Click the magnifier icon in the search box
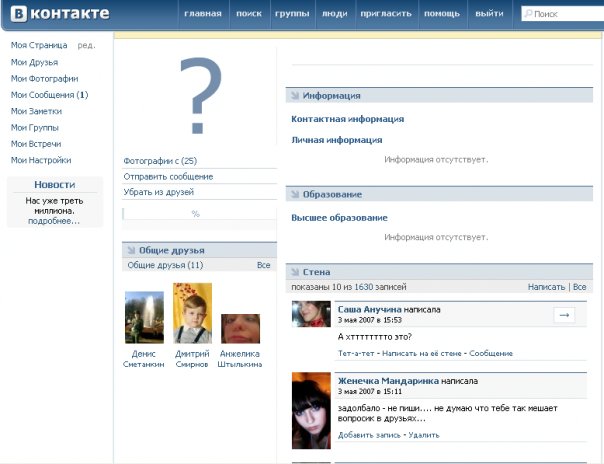Screen dimensions: 604x464 click(528, 15)
